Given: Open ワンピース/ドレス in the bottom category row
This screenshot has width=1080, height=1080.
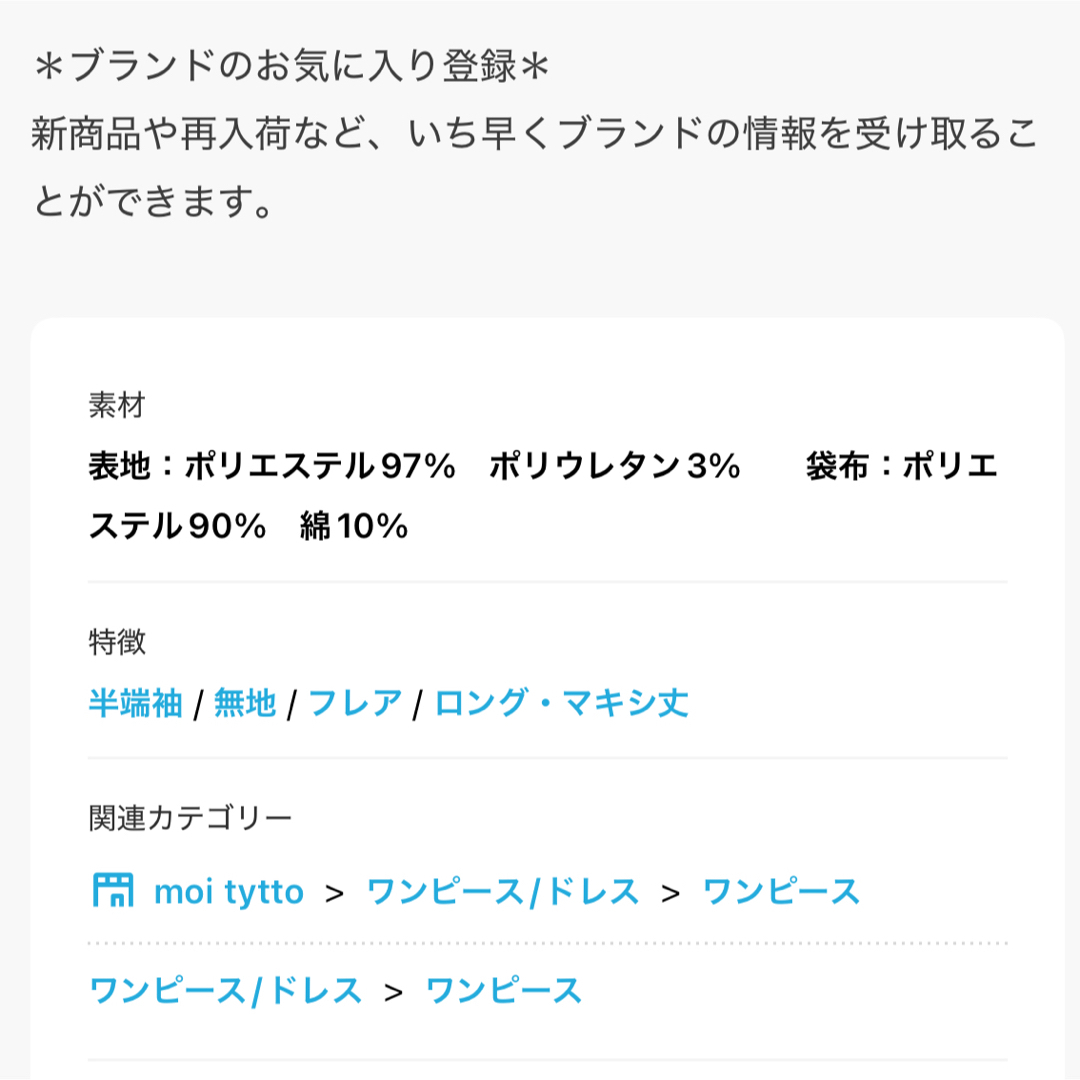Looking at the screenshot, I should click(226, 991).
